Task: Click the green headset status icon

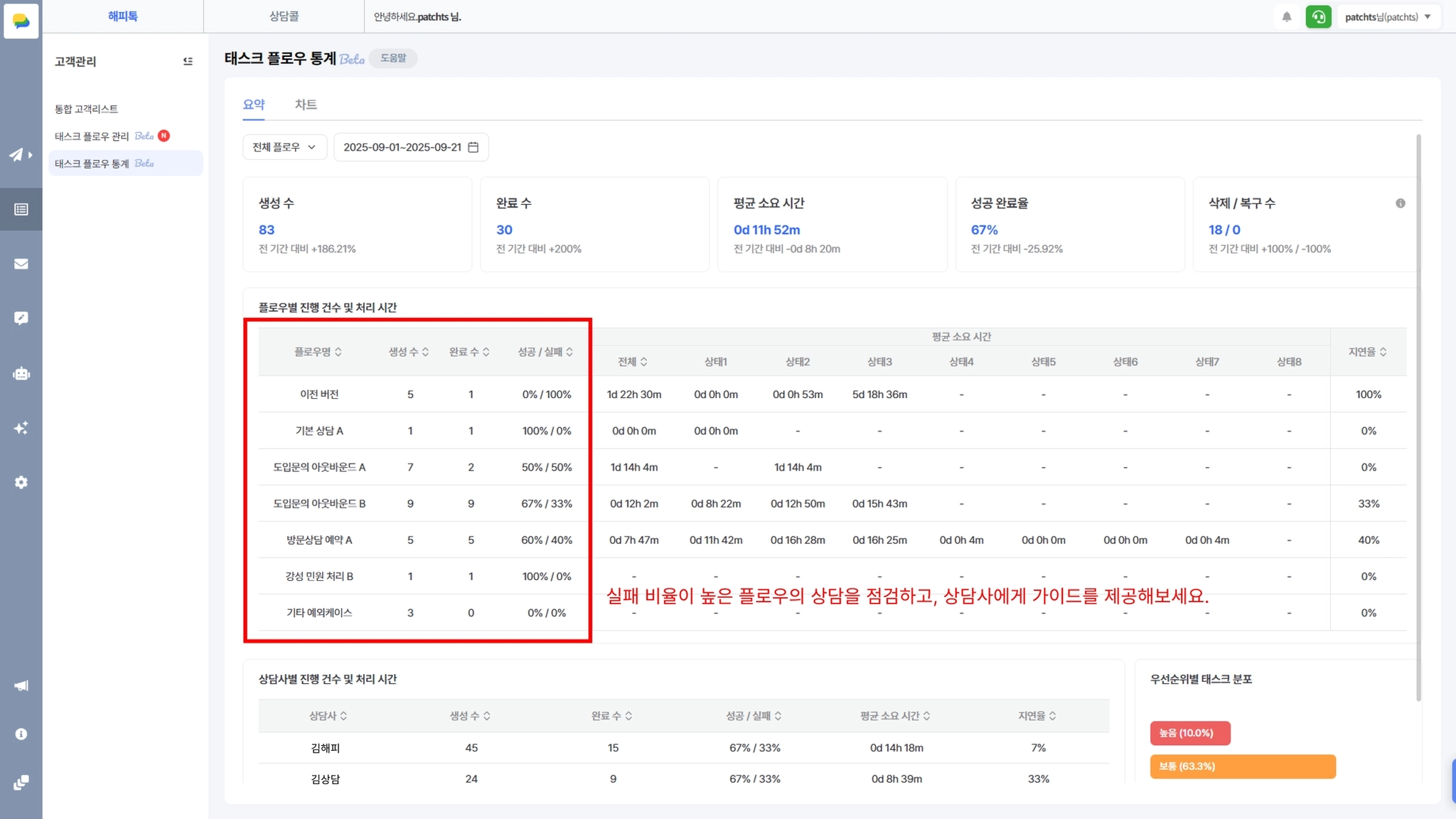Action: 1318,17
